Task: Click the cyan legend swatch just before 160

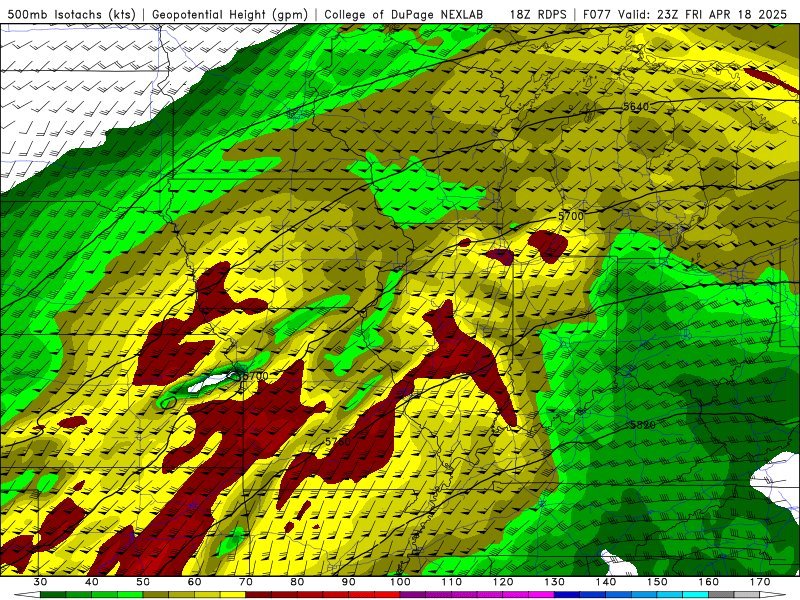Action: [696, 595]
